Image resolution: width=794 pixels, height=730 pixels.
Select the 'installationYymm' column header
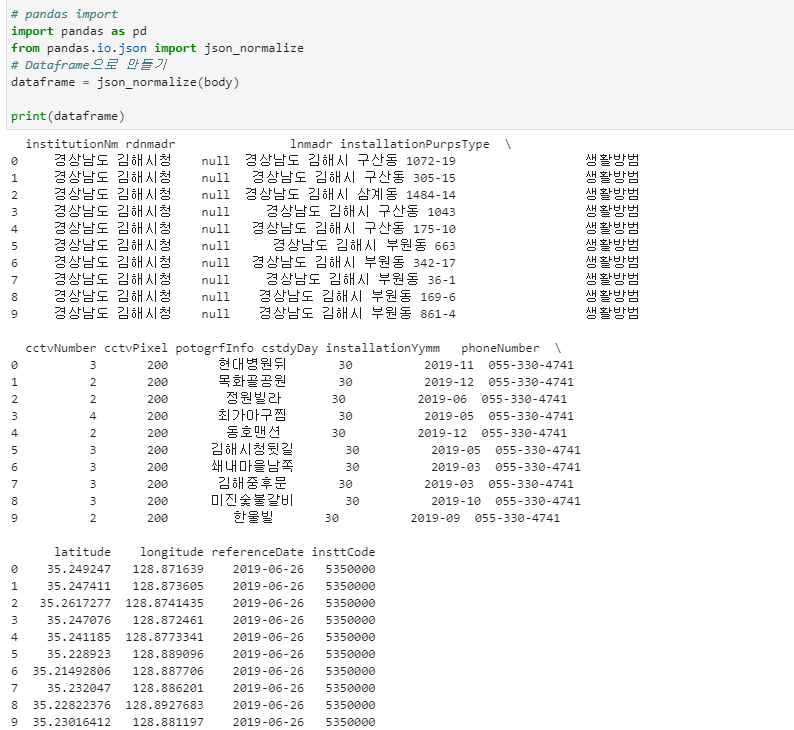383,348
